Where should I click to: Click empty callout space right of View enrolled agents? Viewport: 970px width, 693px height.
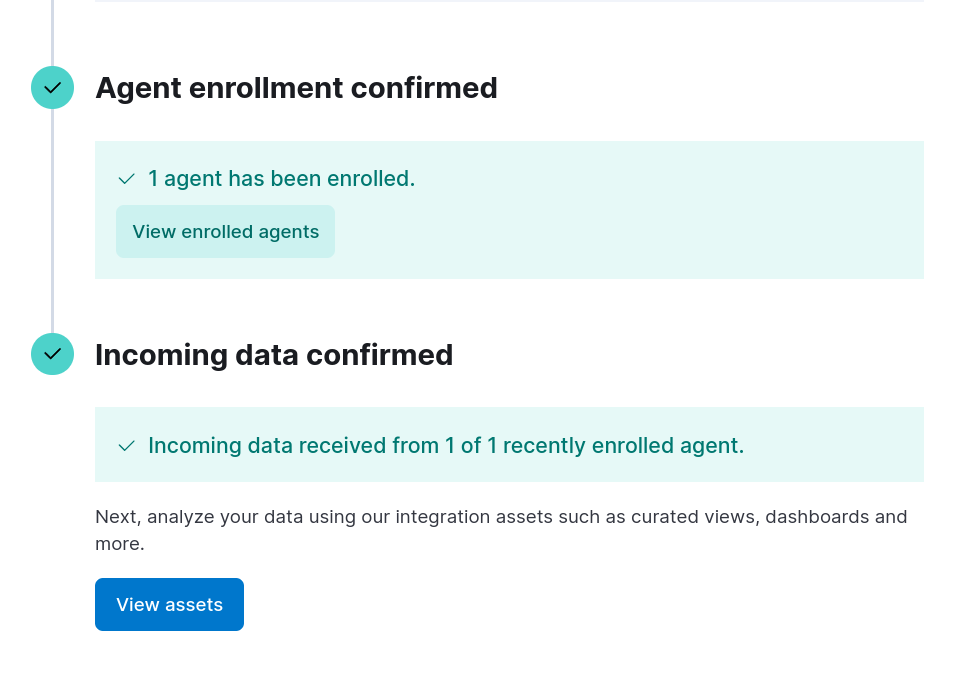coord(620,232)
